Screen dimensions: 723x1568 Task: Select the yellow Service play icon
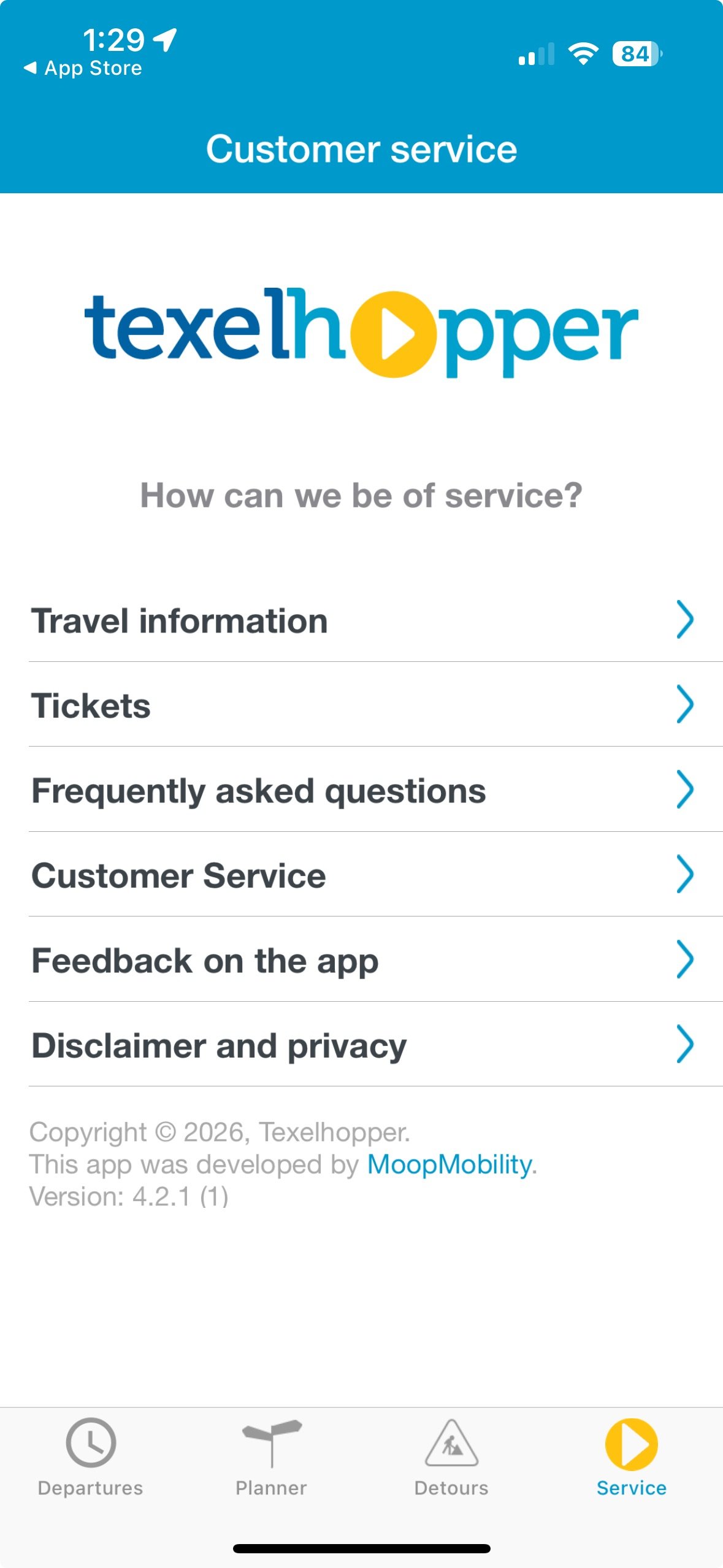click(x=631, y=1444)
